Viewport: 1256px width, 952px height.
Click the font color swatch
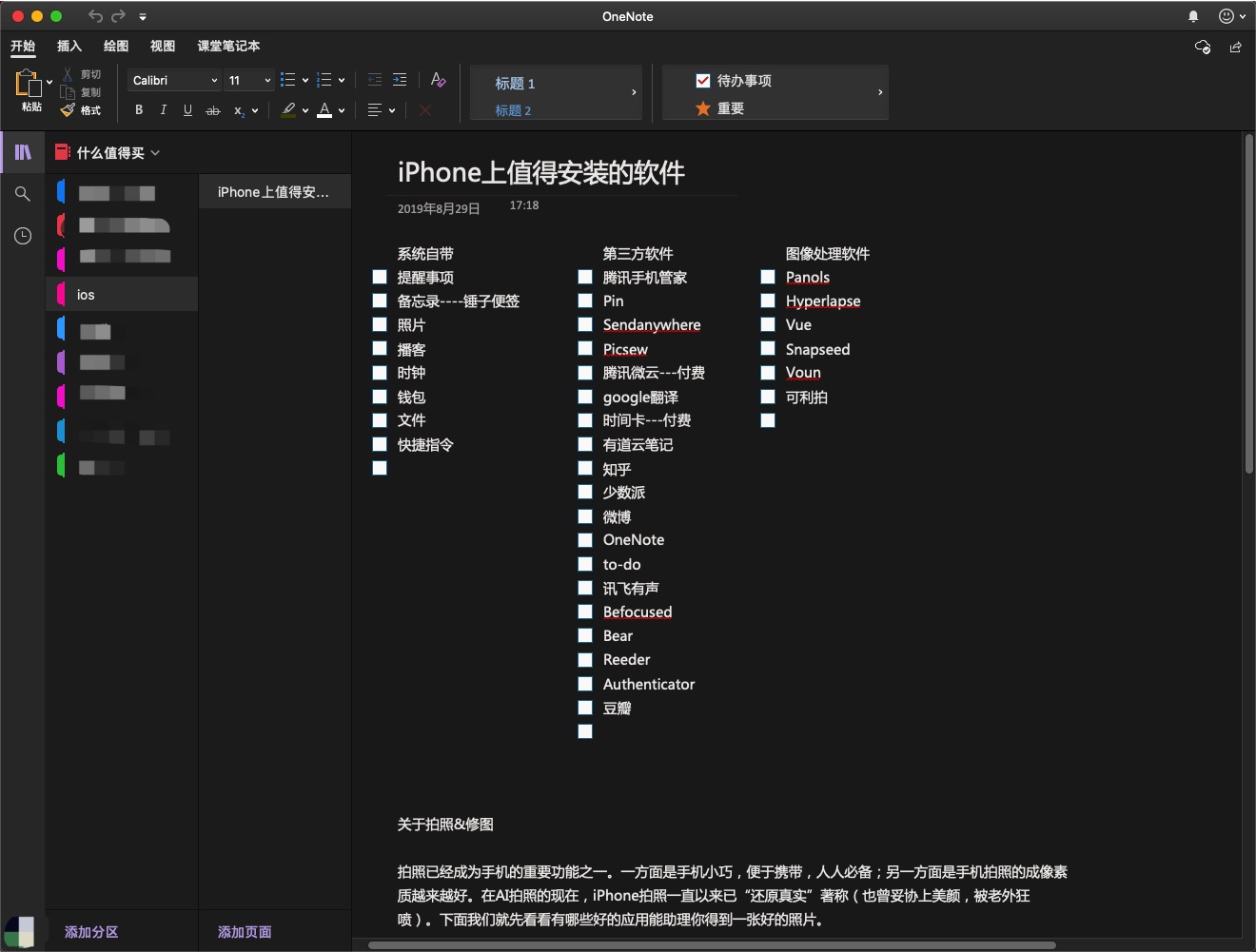click(x=326, y=110)
